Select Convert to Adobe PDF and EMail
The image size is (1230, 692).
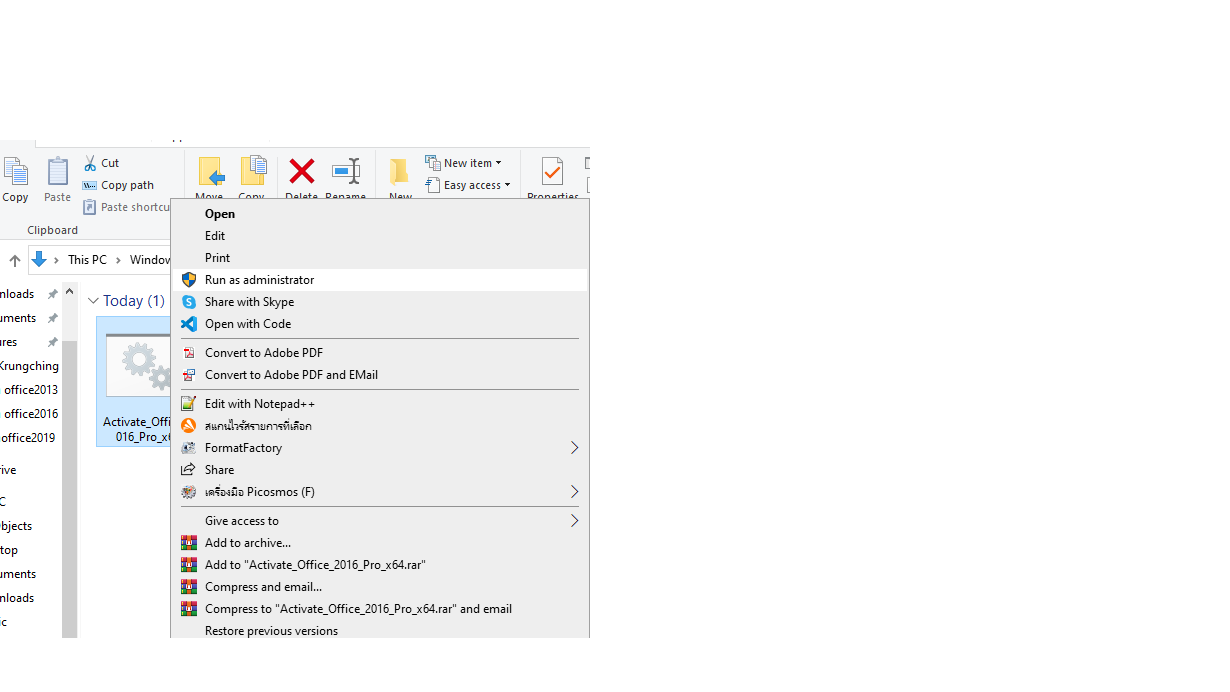click(380, 375)
